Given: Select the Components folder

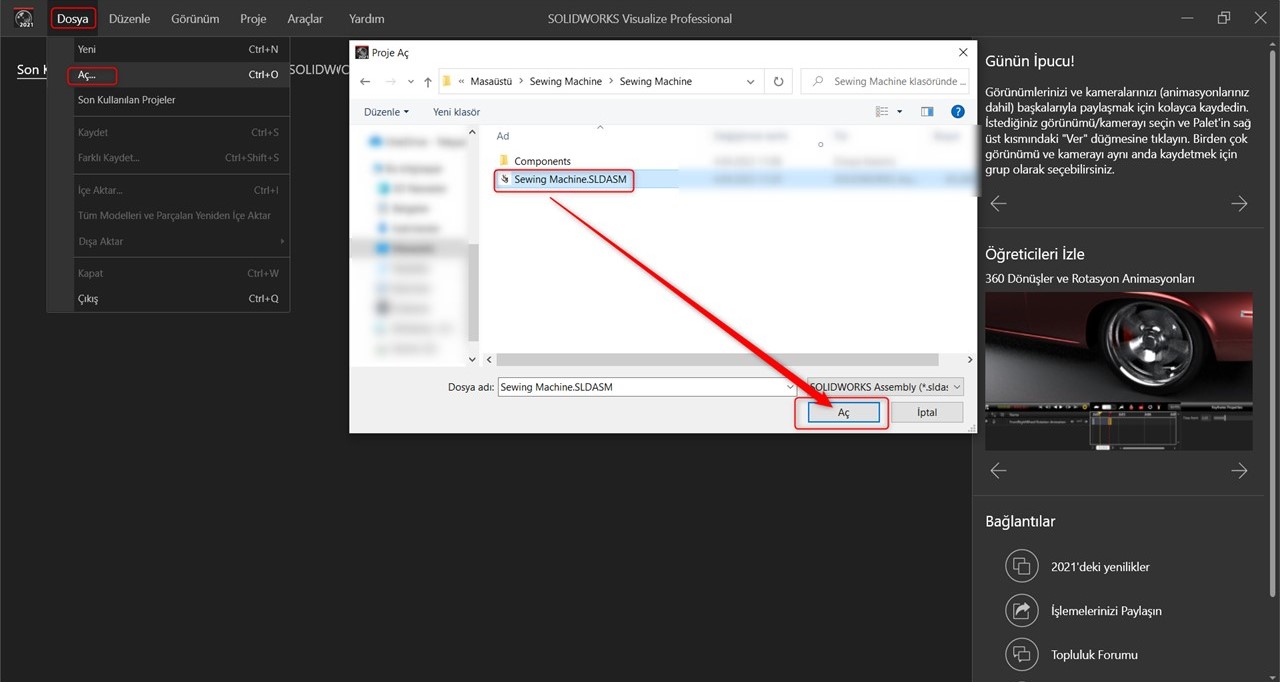Looking at the screenshot, I should pyautogui.click(x=542, y=161).
